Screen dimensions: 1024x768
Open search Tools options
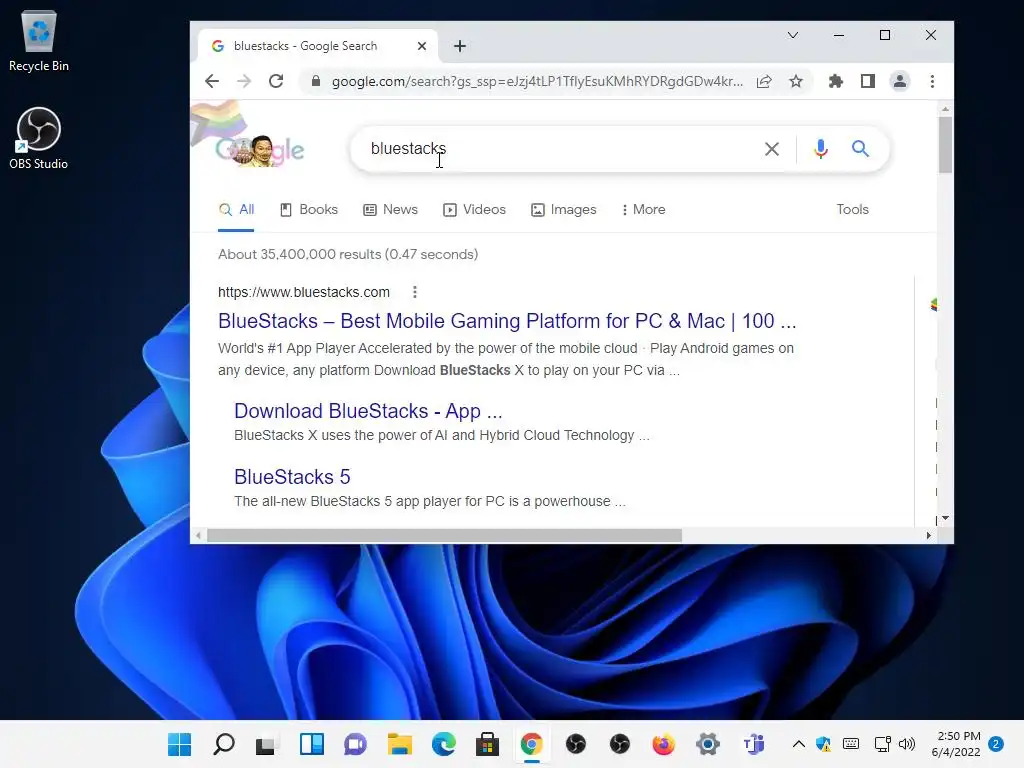point(852,210)
